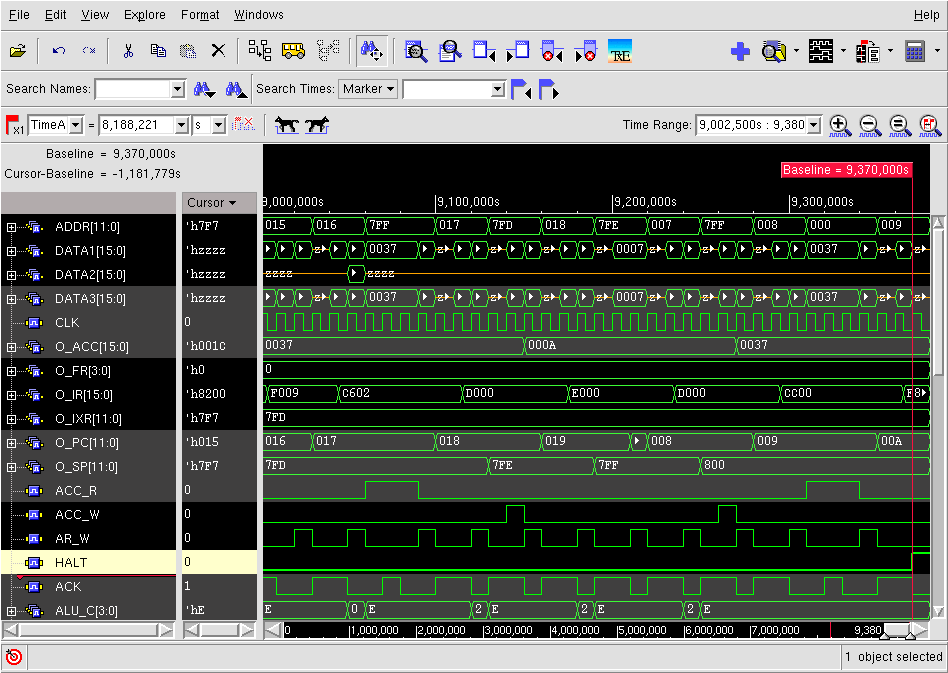Click the red target status icon
The height and width of the screenshot is (673, 948).
[x=13, y=657]
